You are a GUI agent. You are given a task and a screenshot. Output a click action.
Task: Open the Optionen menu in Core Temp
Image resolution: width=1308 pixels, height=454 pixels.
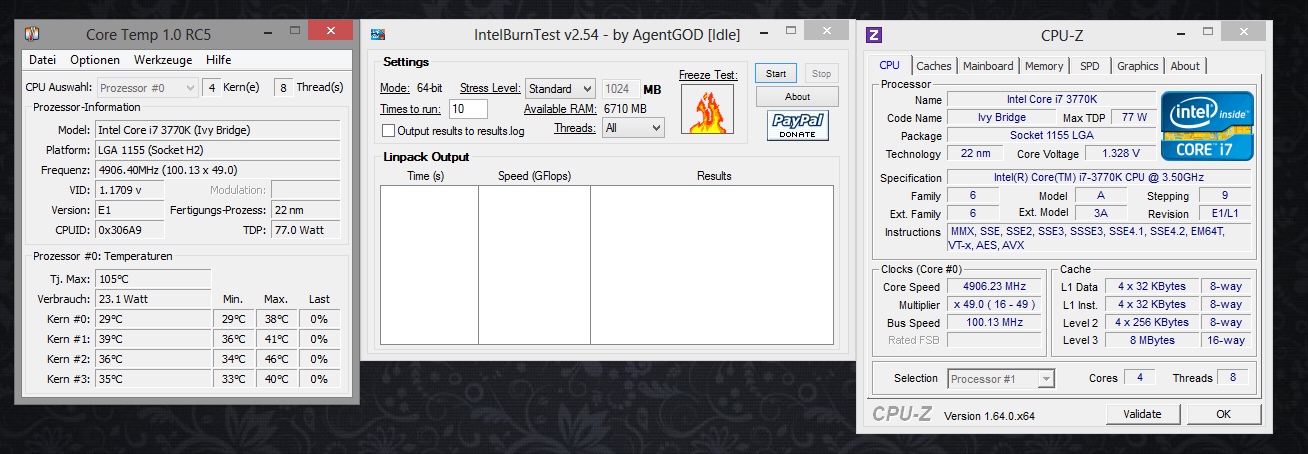click(x=95, y=60)
